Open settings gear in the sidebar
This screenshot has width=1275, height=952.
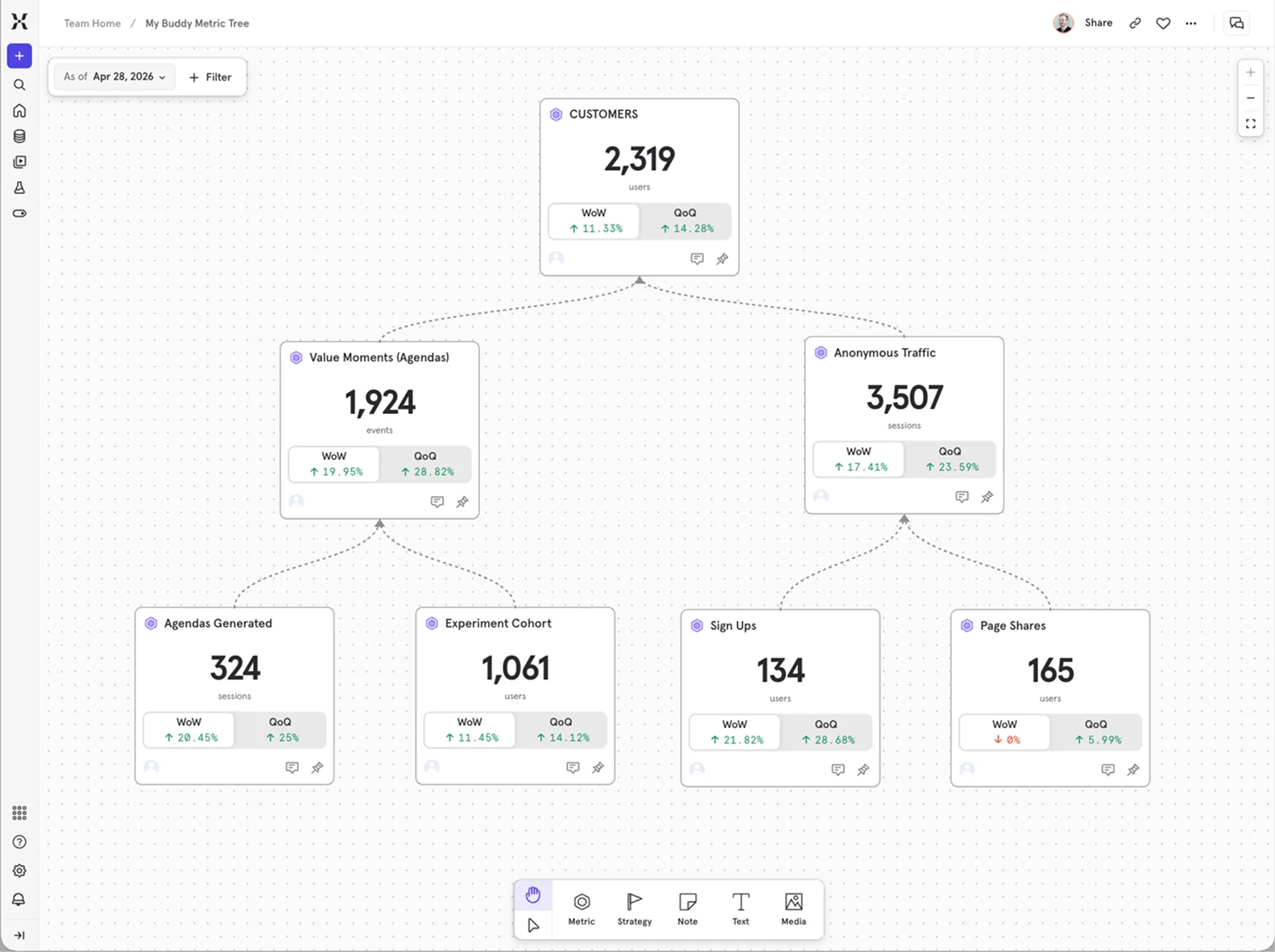coord(19,871)
